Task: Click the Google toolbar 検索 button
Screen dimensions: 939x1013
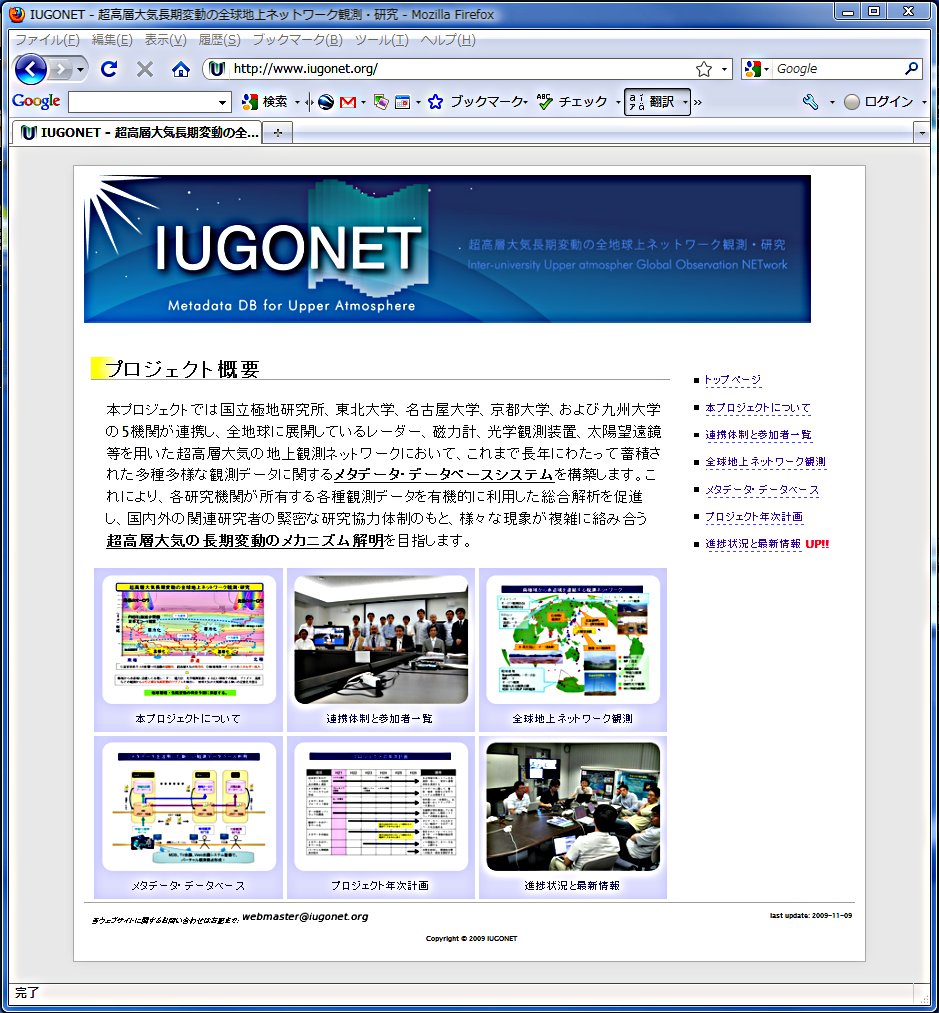Action: [265, 101]
